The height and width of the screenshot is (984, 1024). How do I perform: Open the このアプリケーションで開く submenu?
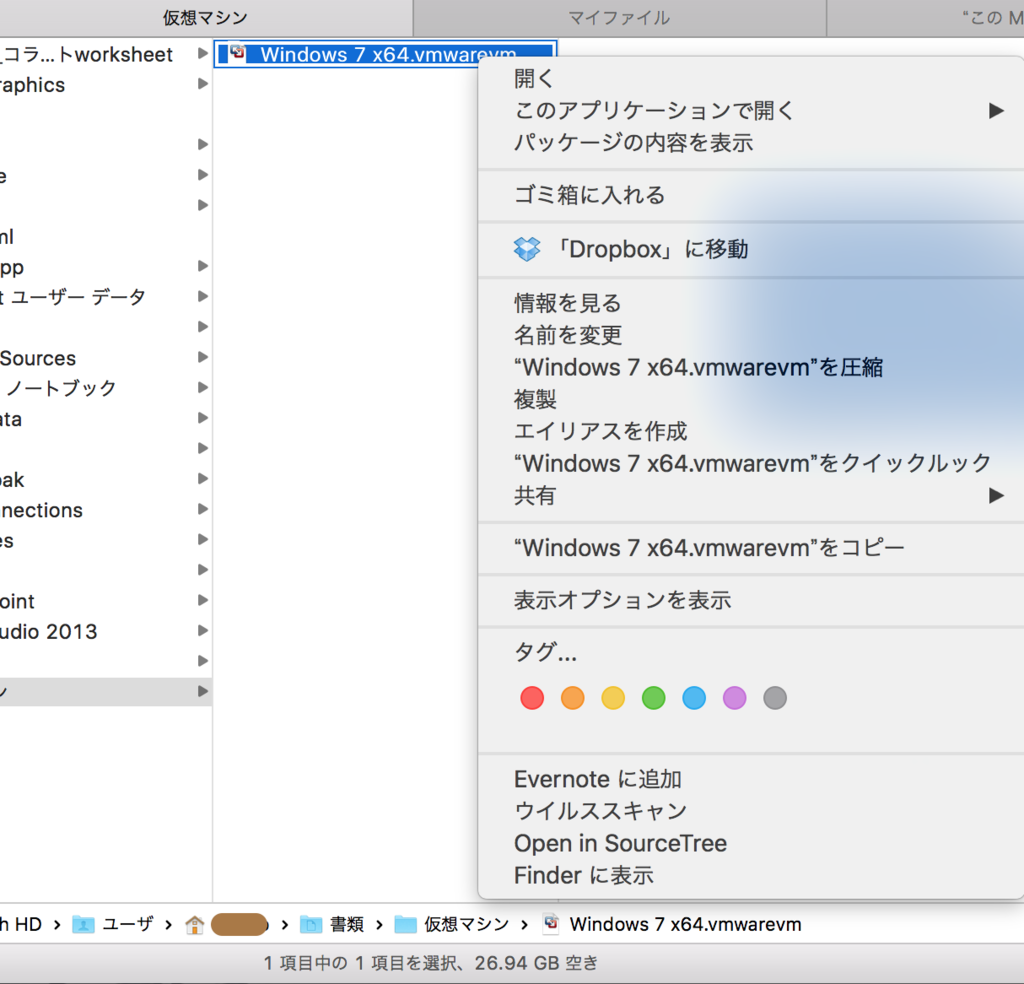[751, 111]
